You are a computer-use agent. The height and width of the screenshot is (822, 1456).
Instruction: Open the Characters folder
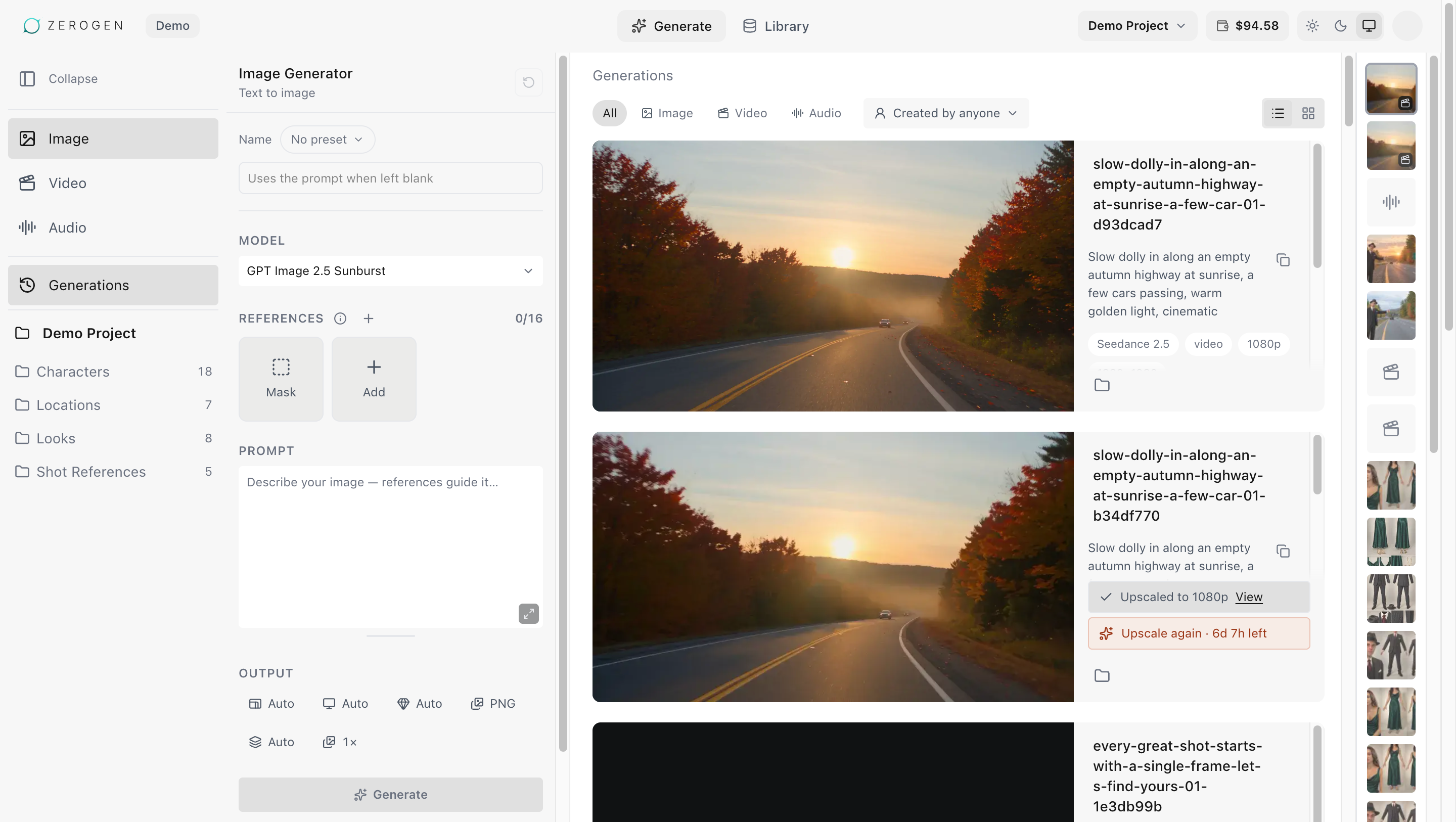click(113, 371)
